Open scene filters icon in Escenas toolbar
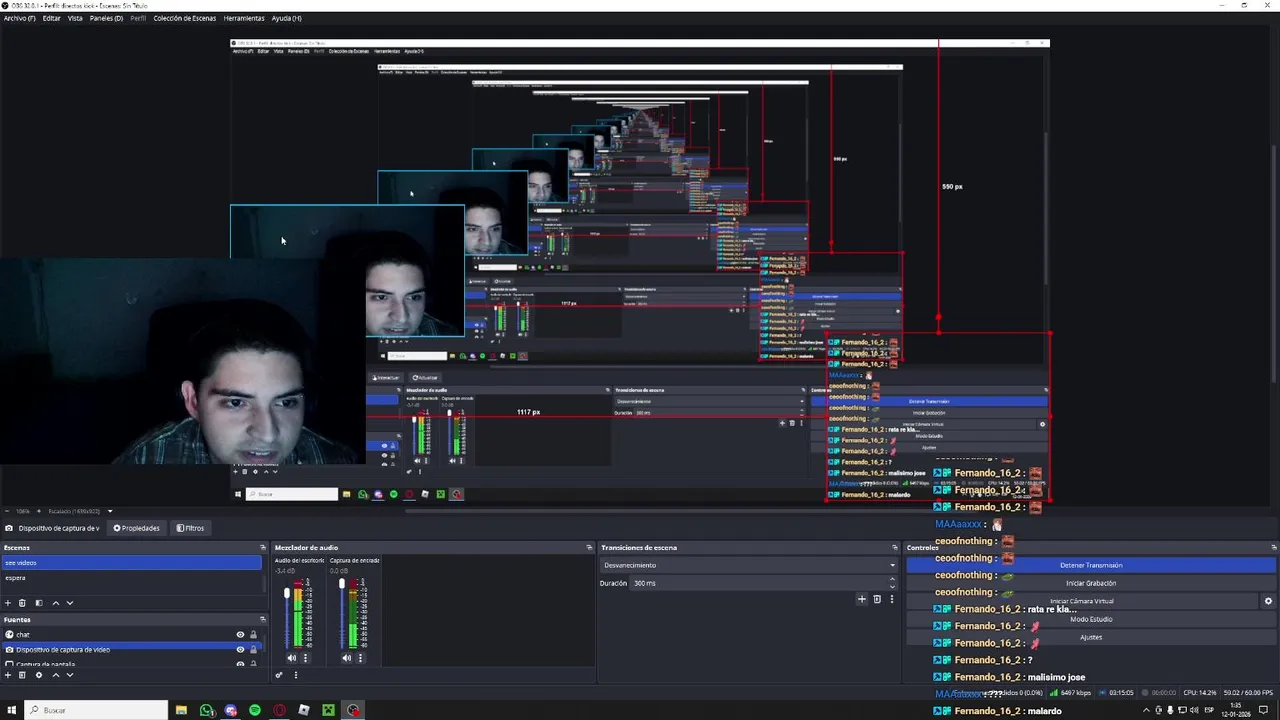Viewport: 1280px width, 720px height. coord(39,603)
